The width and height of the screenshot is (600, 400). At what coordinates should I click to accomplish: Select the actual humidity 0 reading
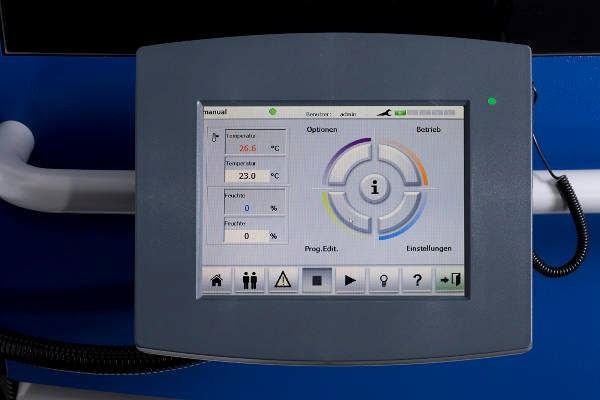coord(247,208)
